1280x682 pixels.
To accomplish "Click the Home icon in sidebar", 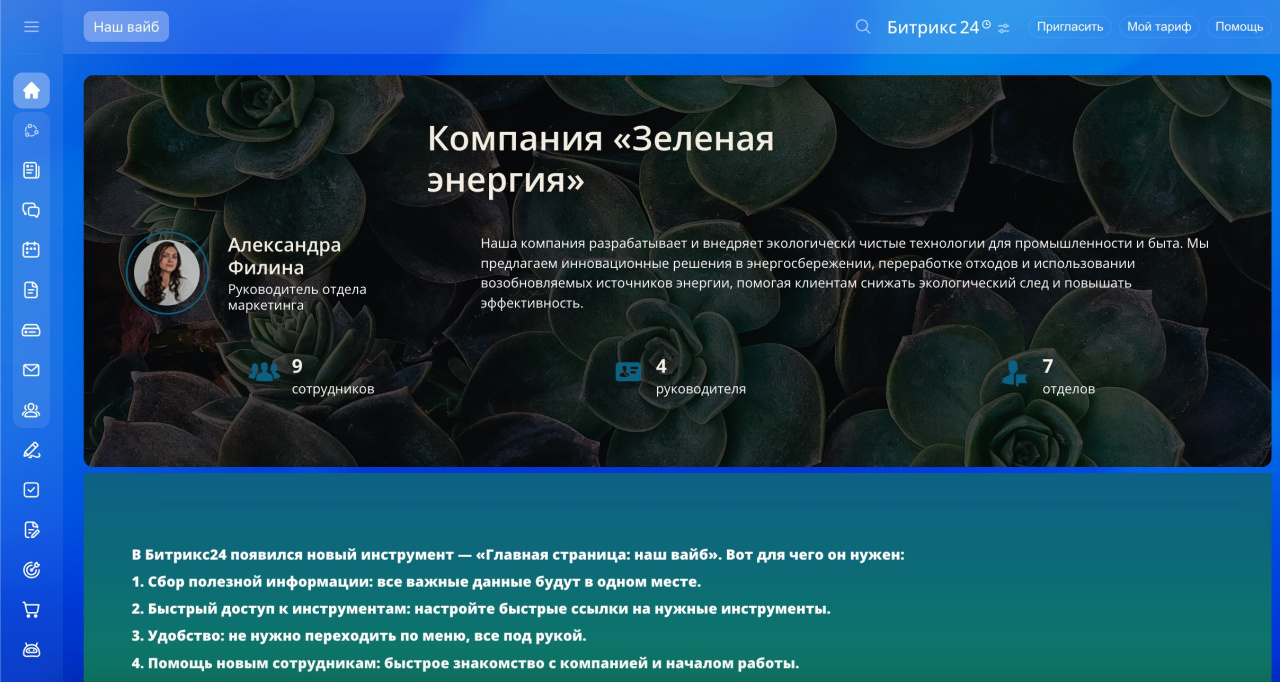I will [x=31, y=91].
